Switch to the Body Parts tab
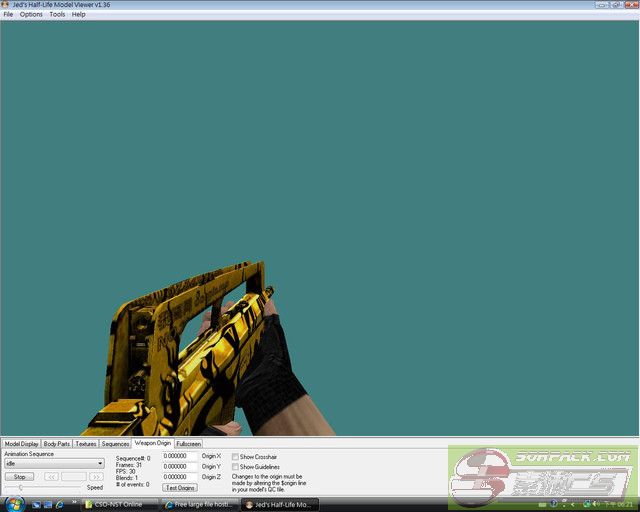The height and width of the screenshot is (512, 640). click(x=57, y=444)
